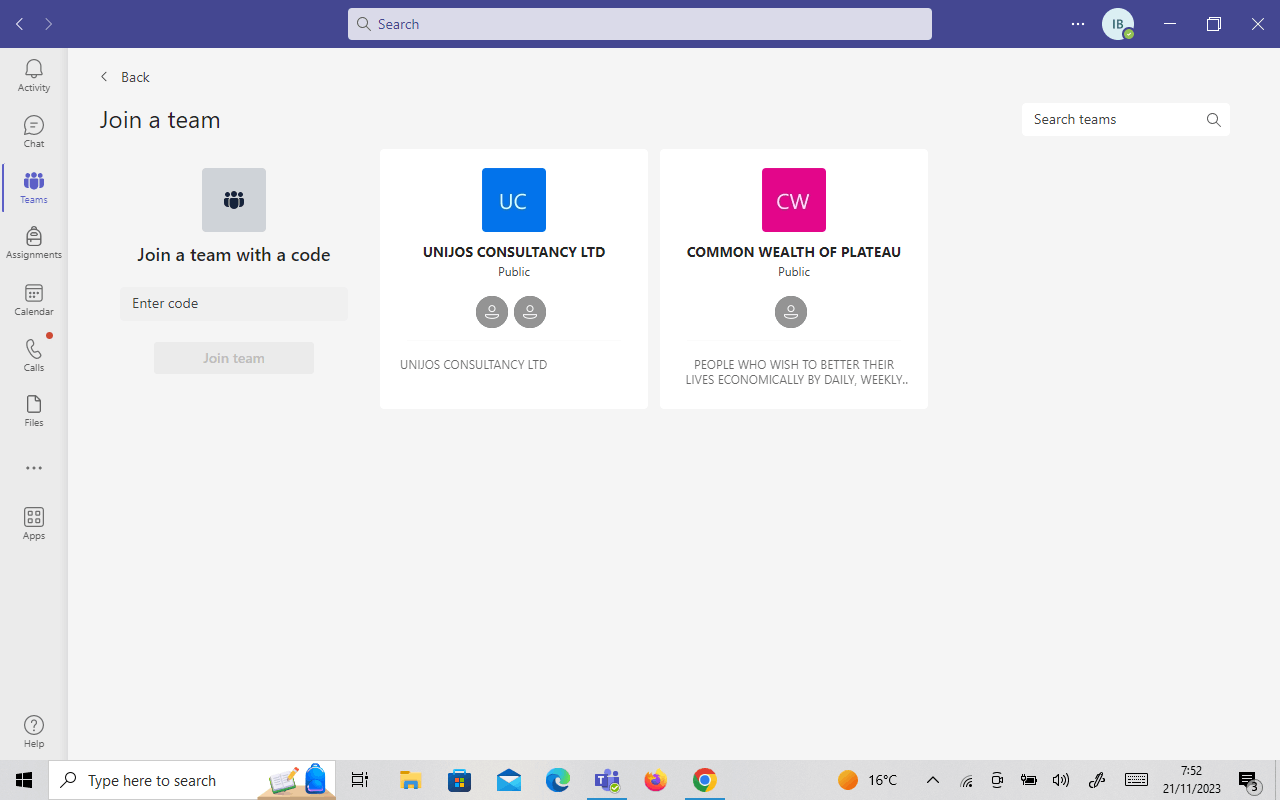Click the top Search bar
The image size is (1280, 800).
(640, 24)
